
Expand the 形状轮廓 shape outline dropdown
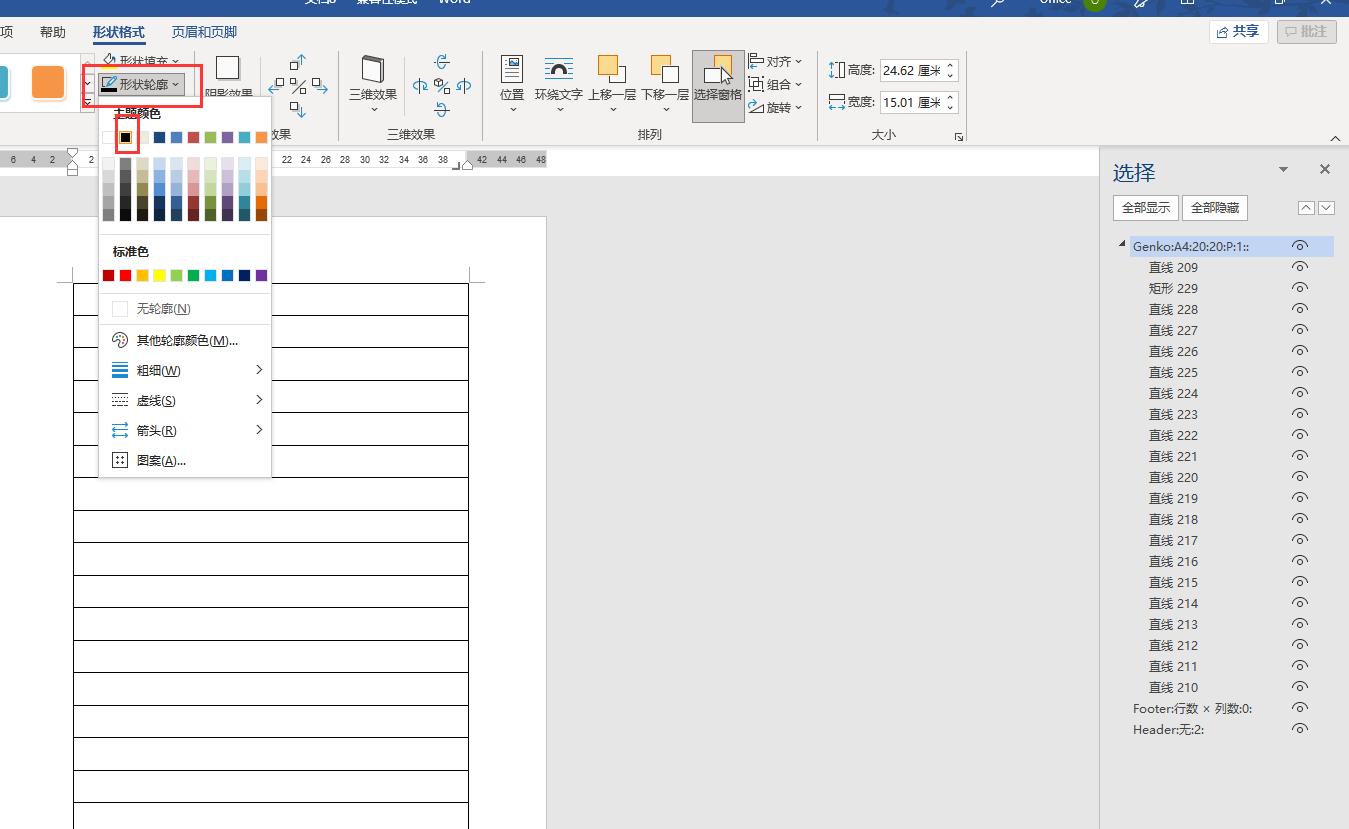pyautogui.click(x=143, y=85)
